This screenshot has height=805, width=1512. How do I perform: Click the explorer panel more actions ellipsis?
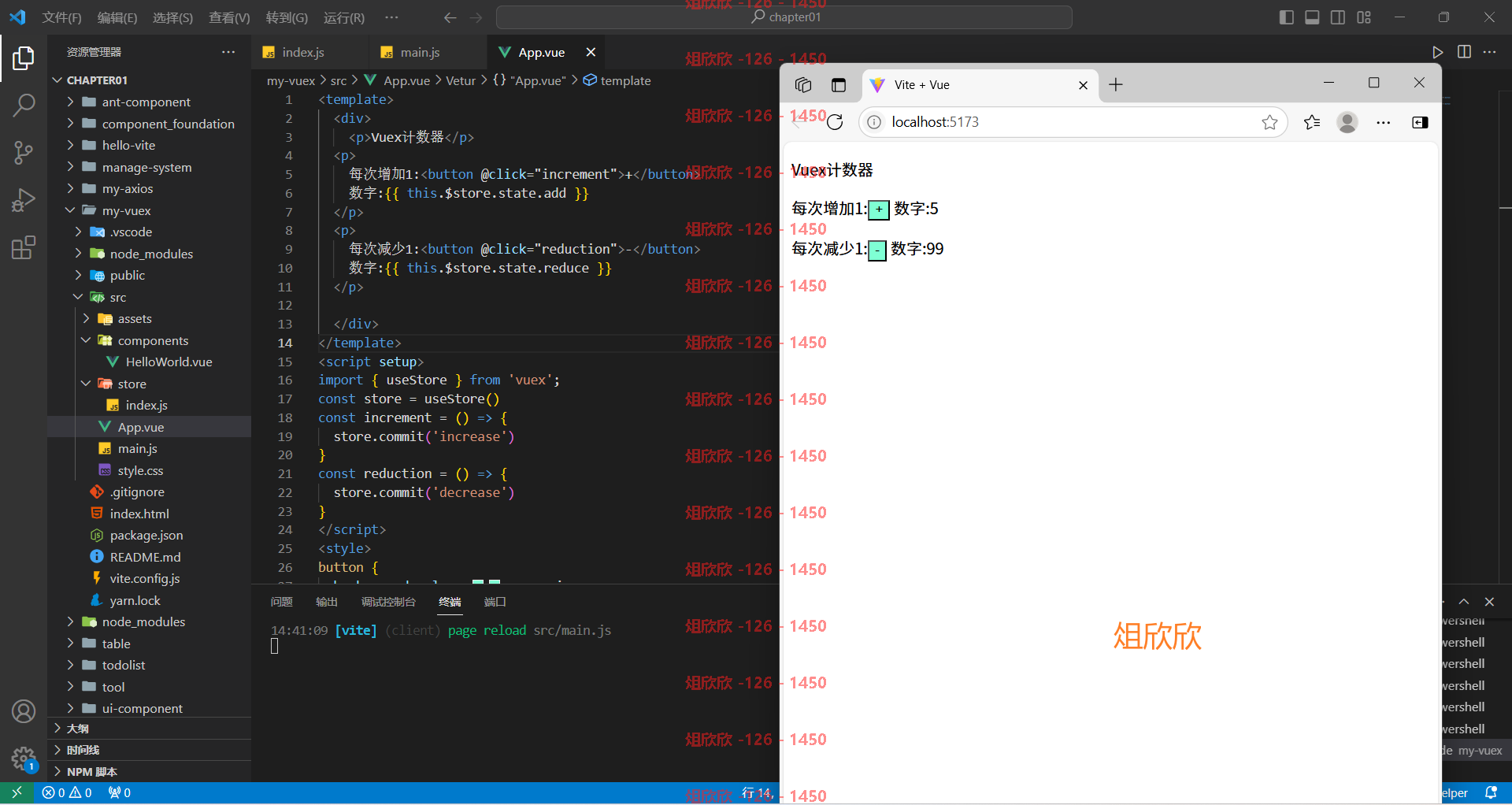[x=228, y=52]
